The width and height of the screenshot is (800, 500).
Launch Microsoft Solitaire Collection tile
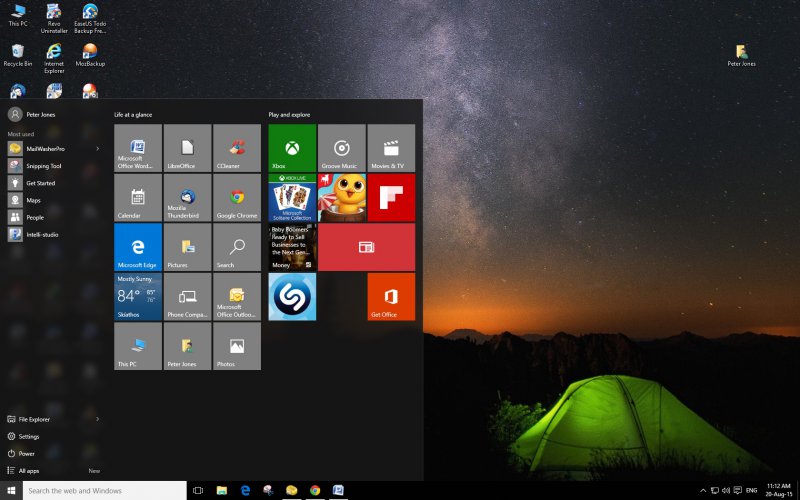(292, 197)
